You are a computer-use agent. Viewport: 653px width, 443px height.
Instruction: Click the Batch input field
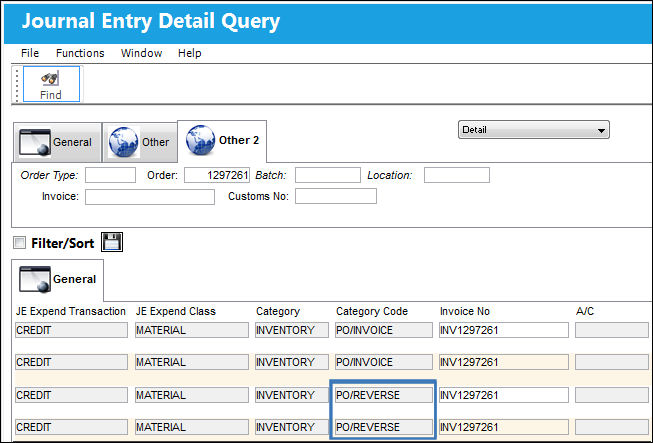(x=328, y=175)
